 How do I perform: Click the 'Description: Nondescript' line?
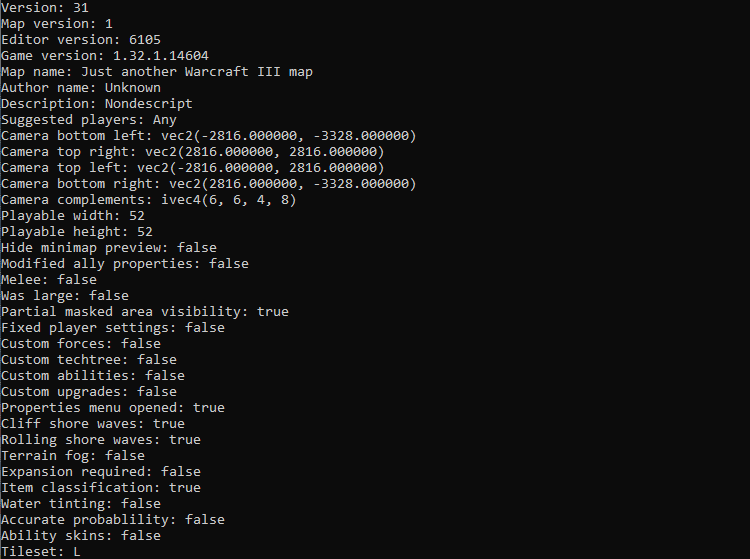[97, 104]
